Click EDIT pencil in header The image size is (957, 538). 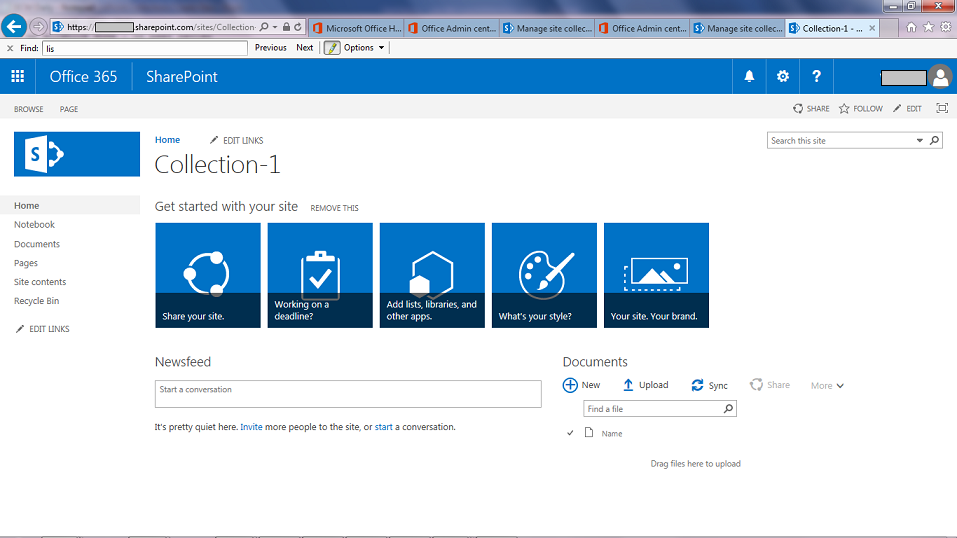click(x=907, y=109)
